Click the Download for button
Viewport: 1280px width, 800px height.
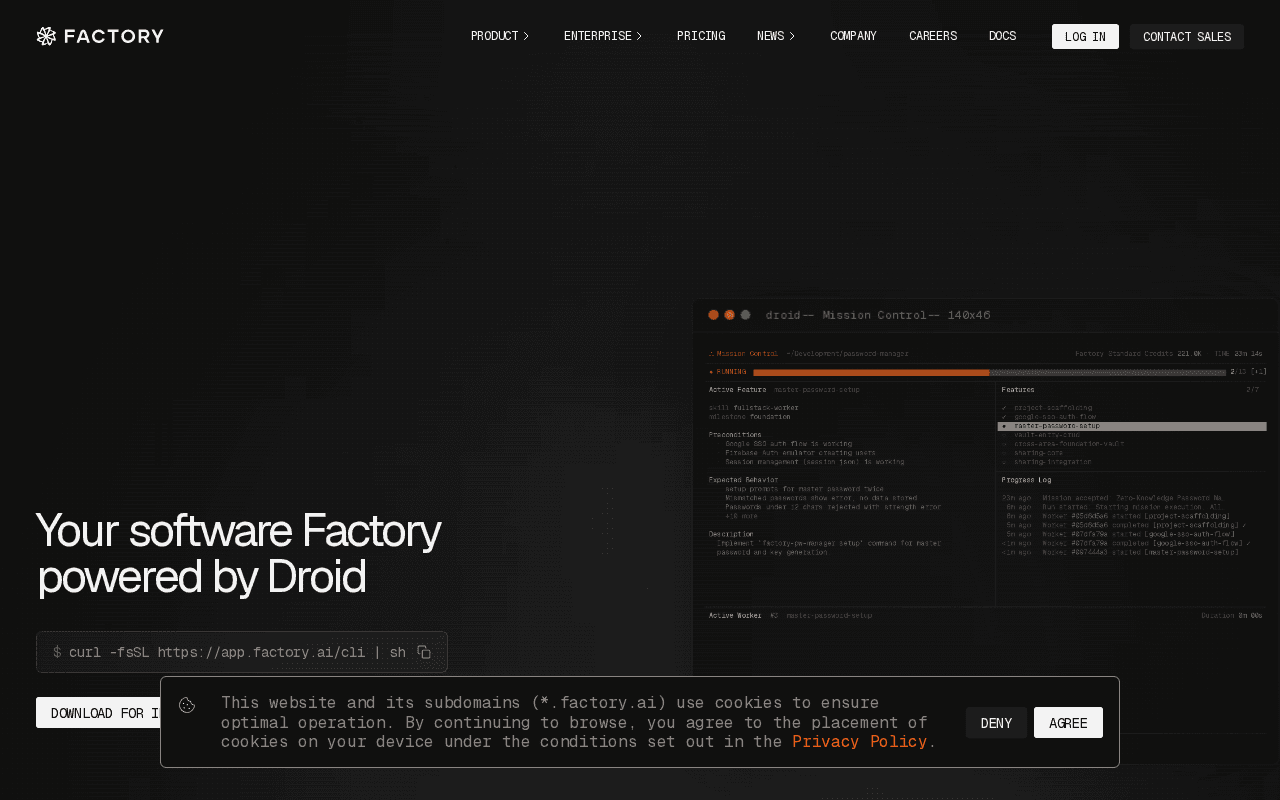(x=99, y=713)
